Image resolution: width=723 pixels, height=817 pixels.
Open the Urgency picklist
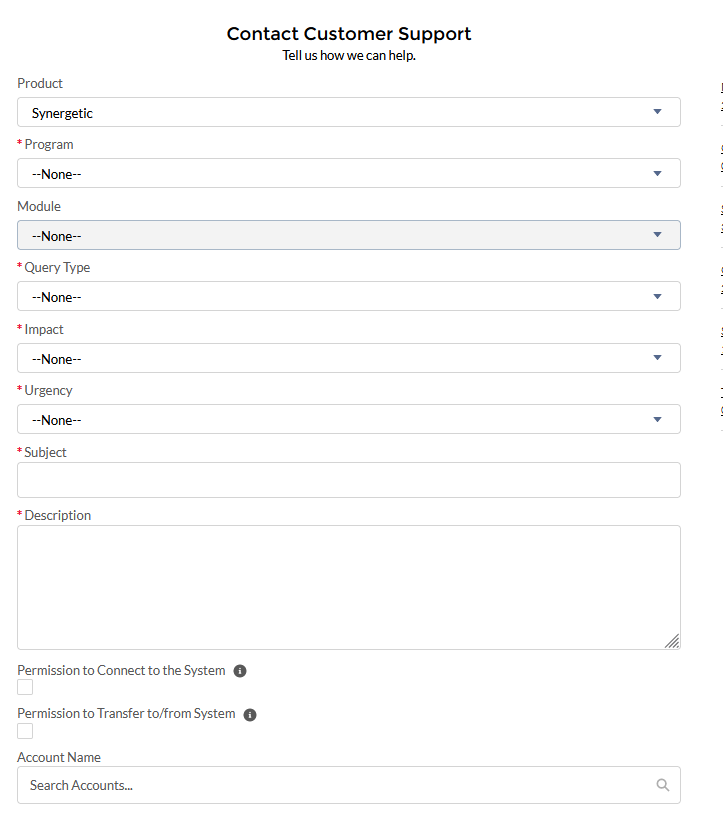[348, 419]
